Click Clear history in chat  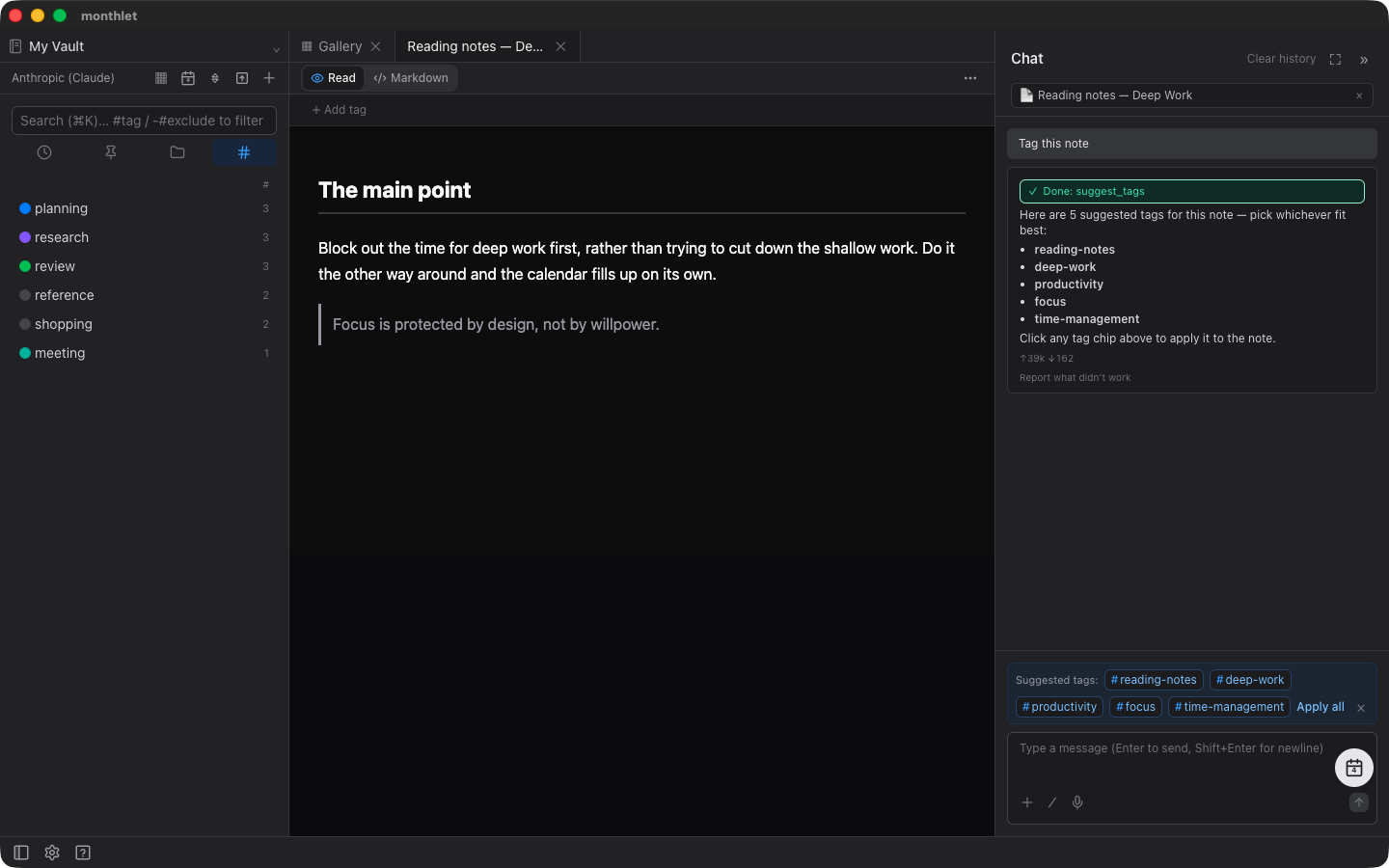[x=1281, y=59]
